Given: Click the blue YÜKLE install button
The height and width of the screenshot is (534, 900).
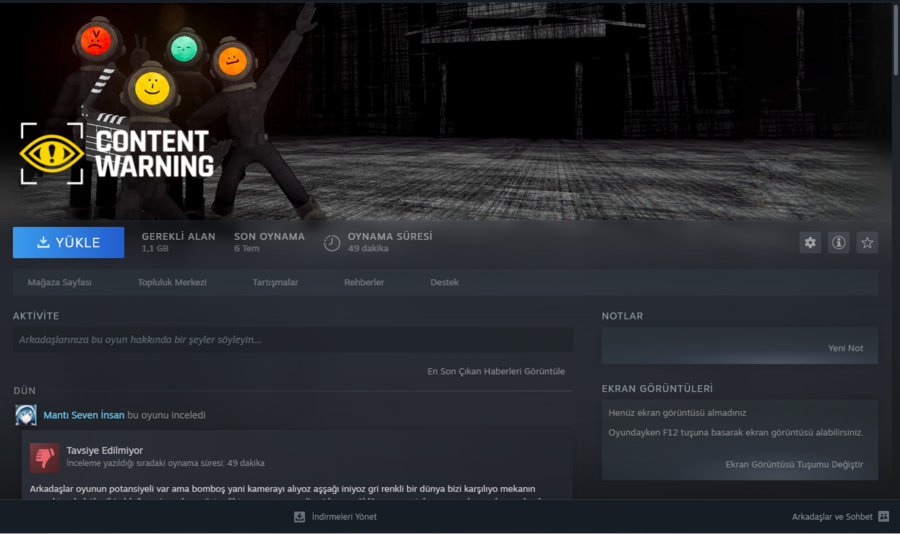Looking at the screenshot, I should point(68,242).
